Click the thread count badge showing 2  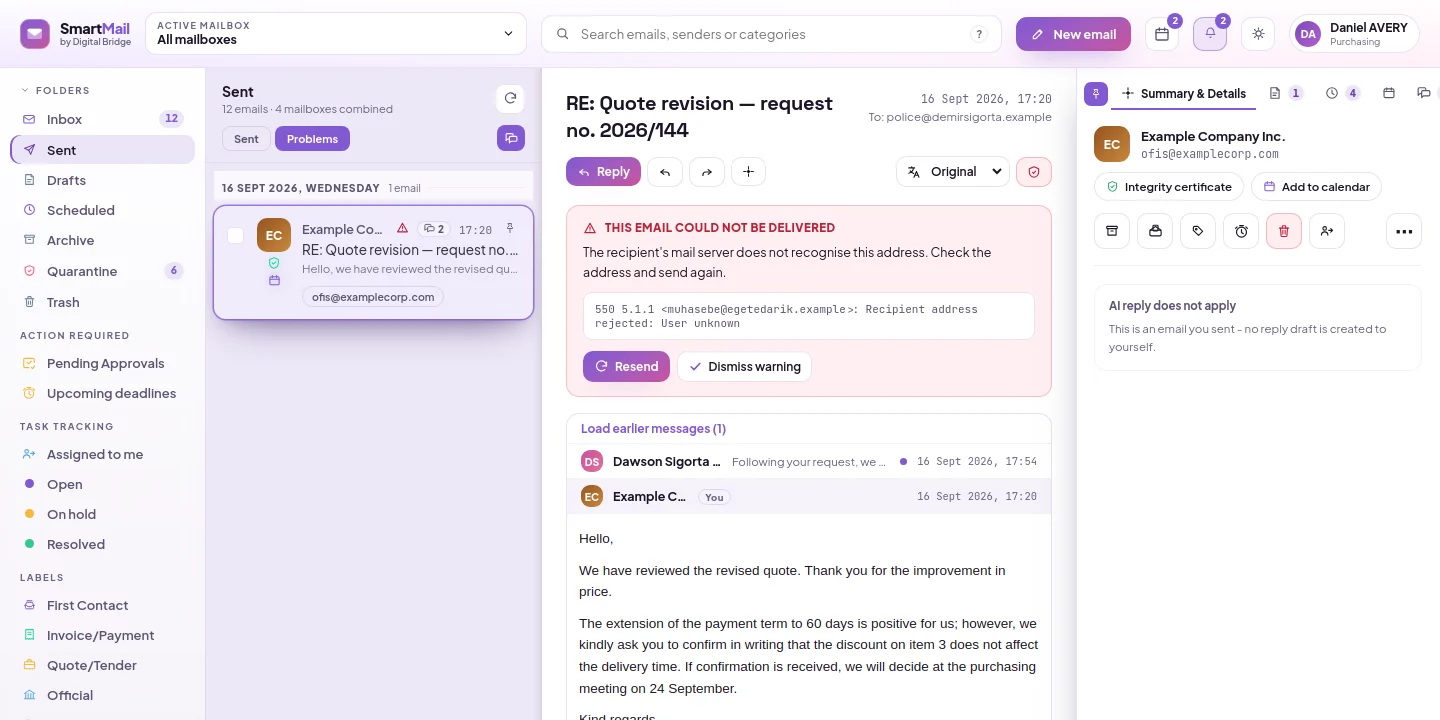click(x=433, y=229)
